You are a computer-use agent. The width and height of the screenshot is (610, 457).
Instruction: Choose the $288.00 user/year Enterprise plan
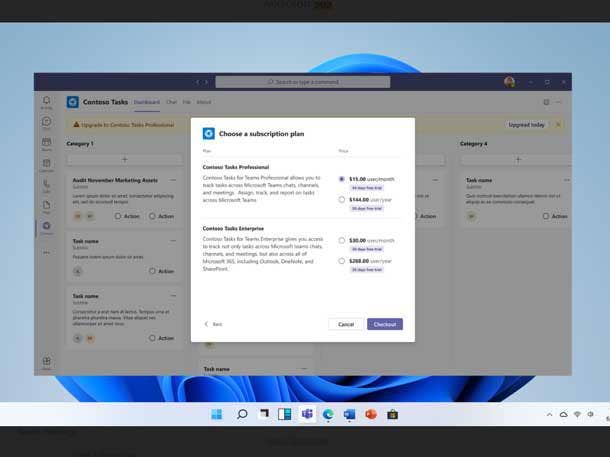coord(342,260)
